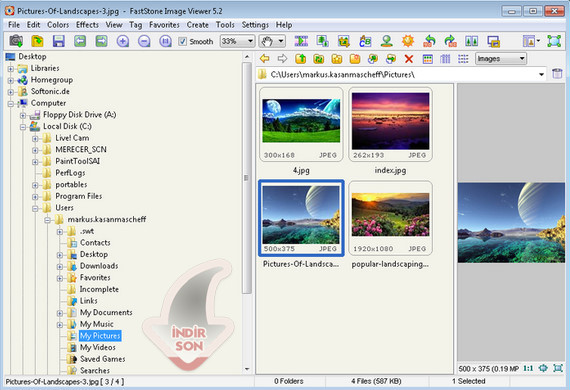Start the slideshow from the toolbar
This screenshot has height=390, width=570.
[301, 41]
